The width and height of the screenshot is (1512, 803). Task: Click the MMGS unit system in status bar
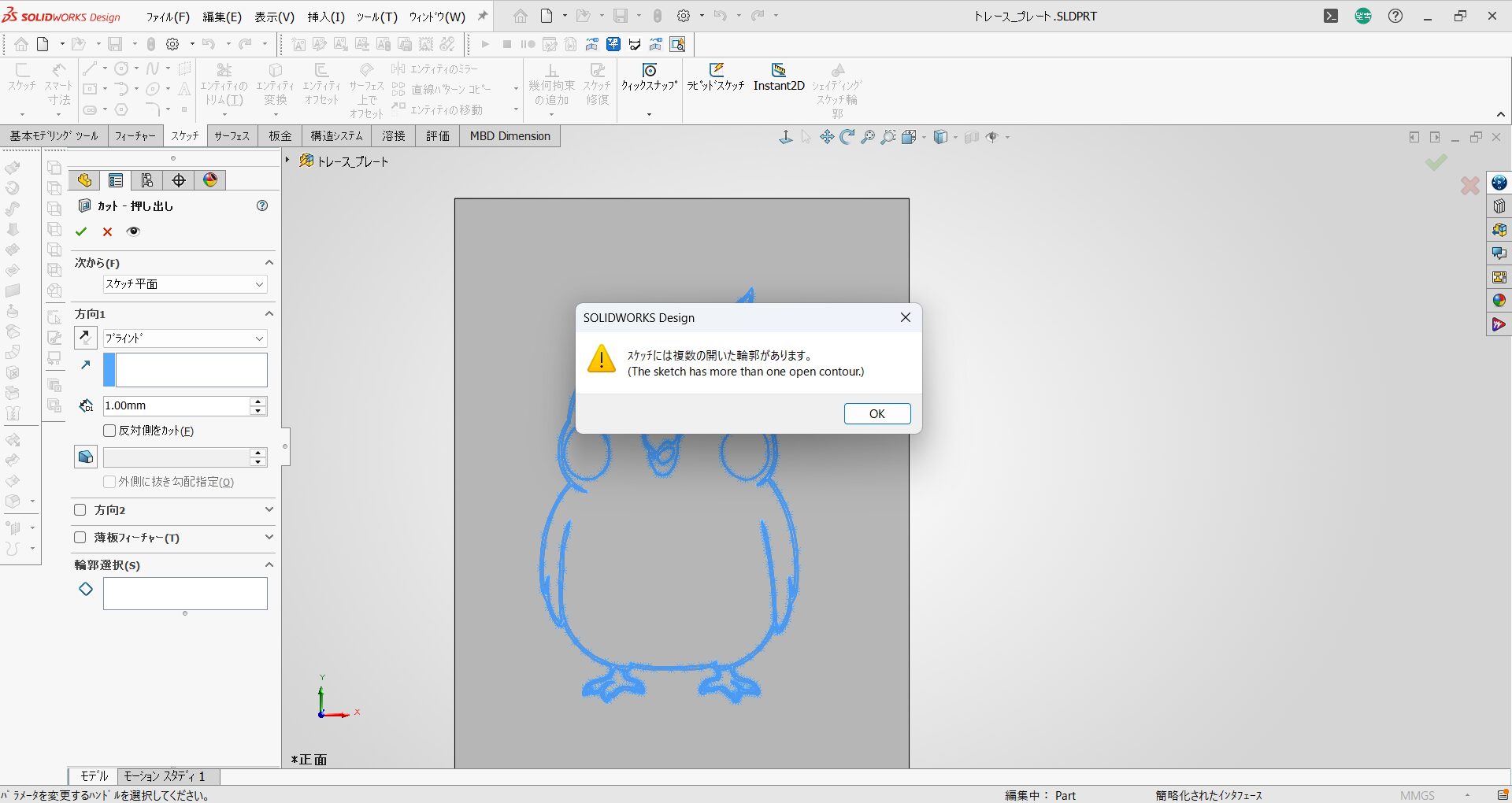[1417, 795]
